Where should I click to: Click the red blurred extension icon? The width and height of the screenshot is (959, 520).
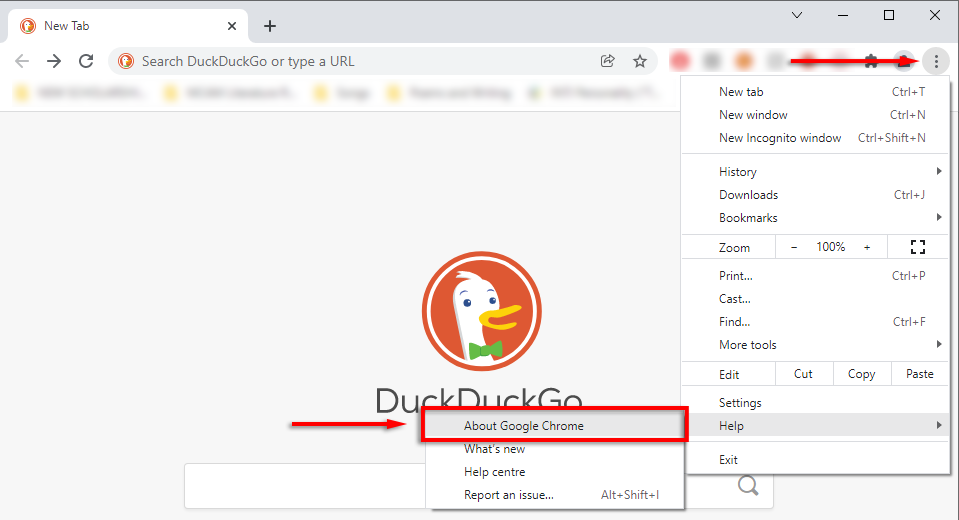click(680, 61)
